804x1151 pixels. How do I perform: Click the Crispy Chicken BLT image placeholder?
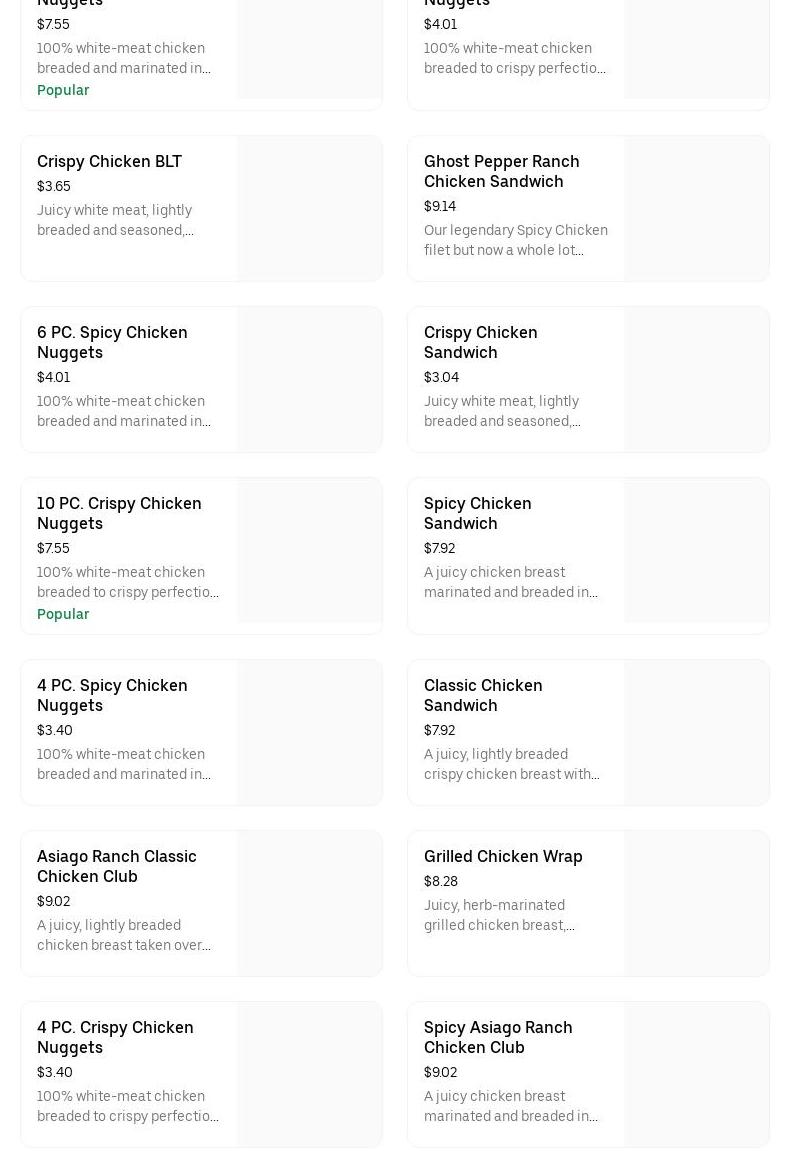point(309,208)
